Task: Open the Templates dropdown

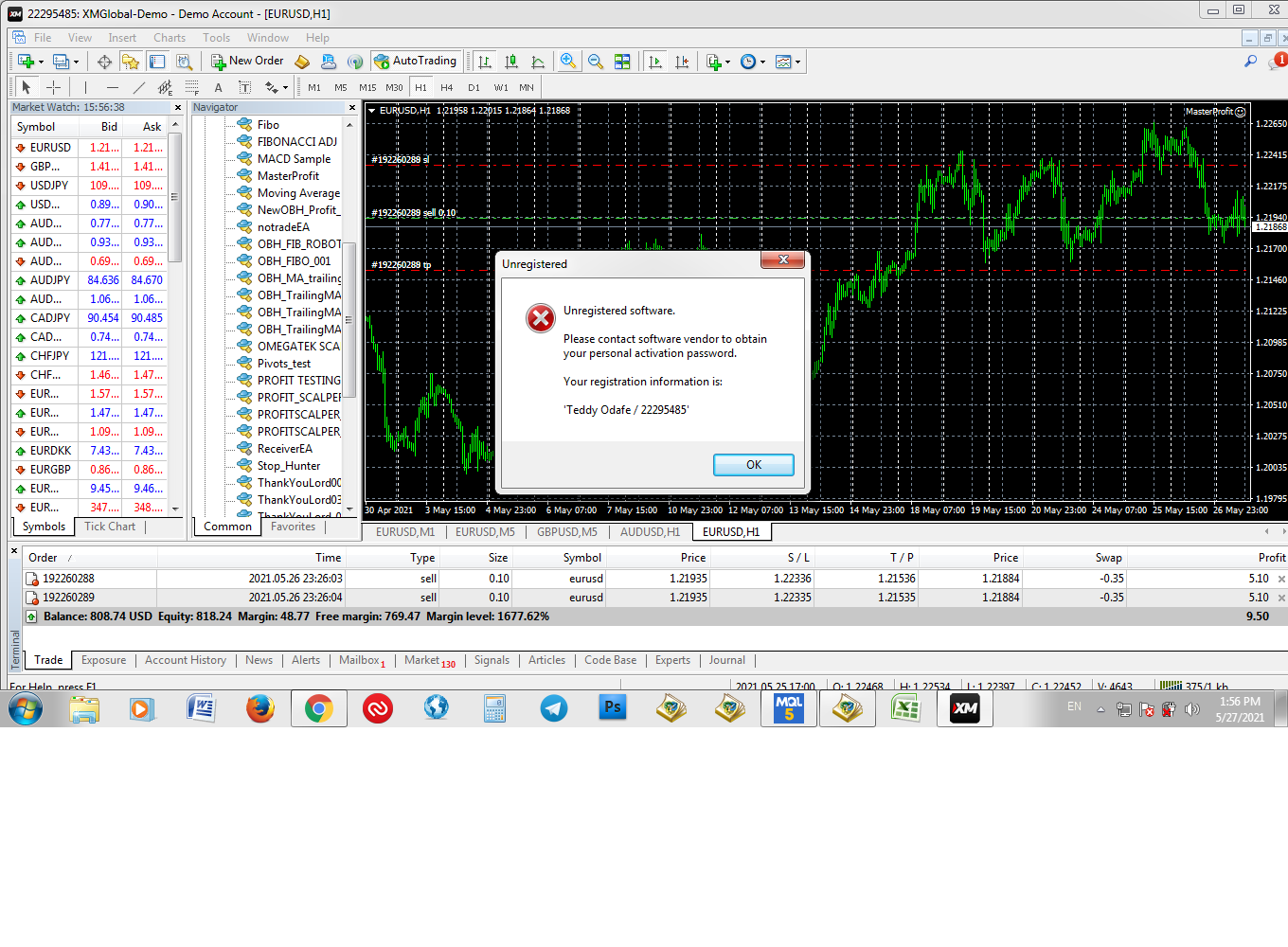Action: point(787,62)
